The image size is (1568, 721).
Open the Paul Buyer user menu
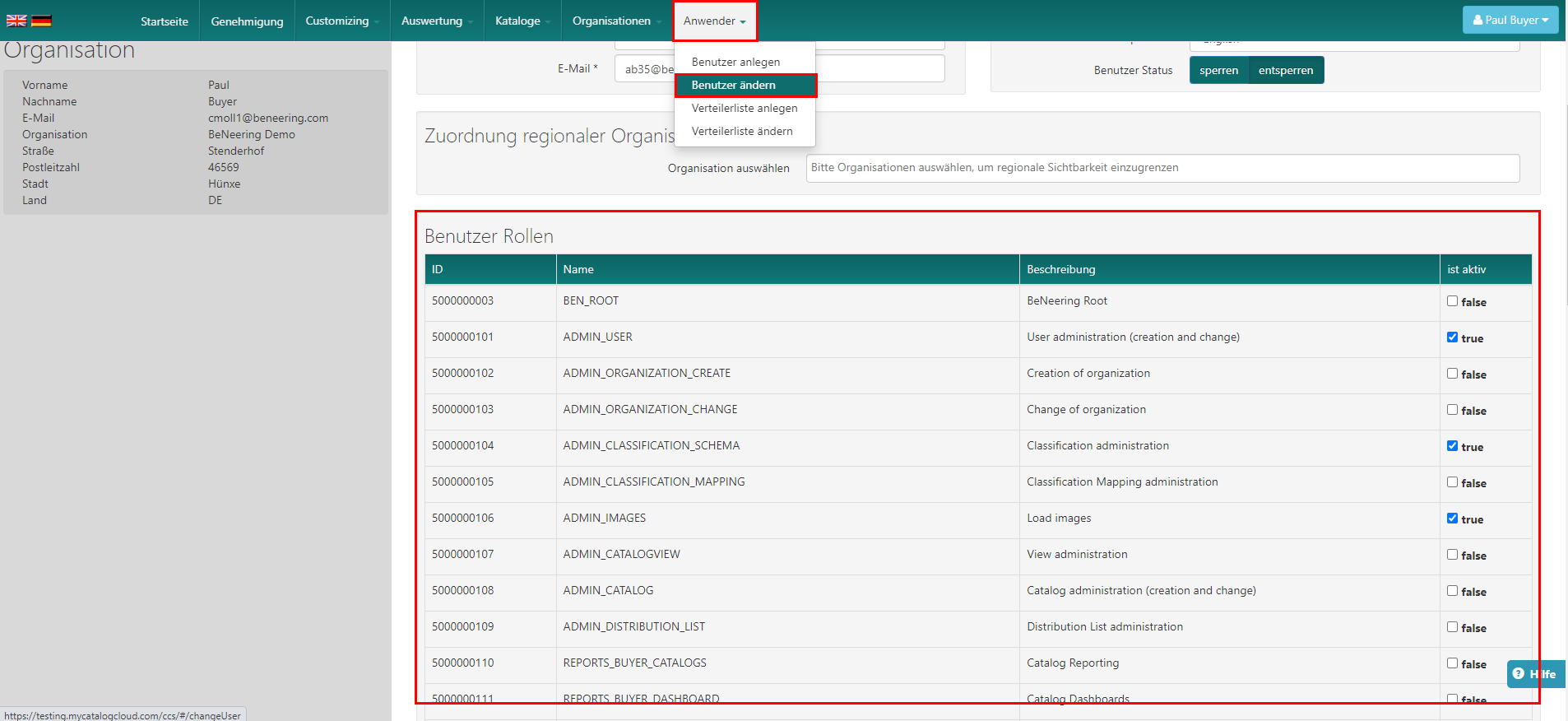1510,20
